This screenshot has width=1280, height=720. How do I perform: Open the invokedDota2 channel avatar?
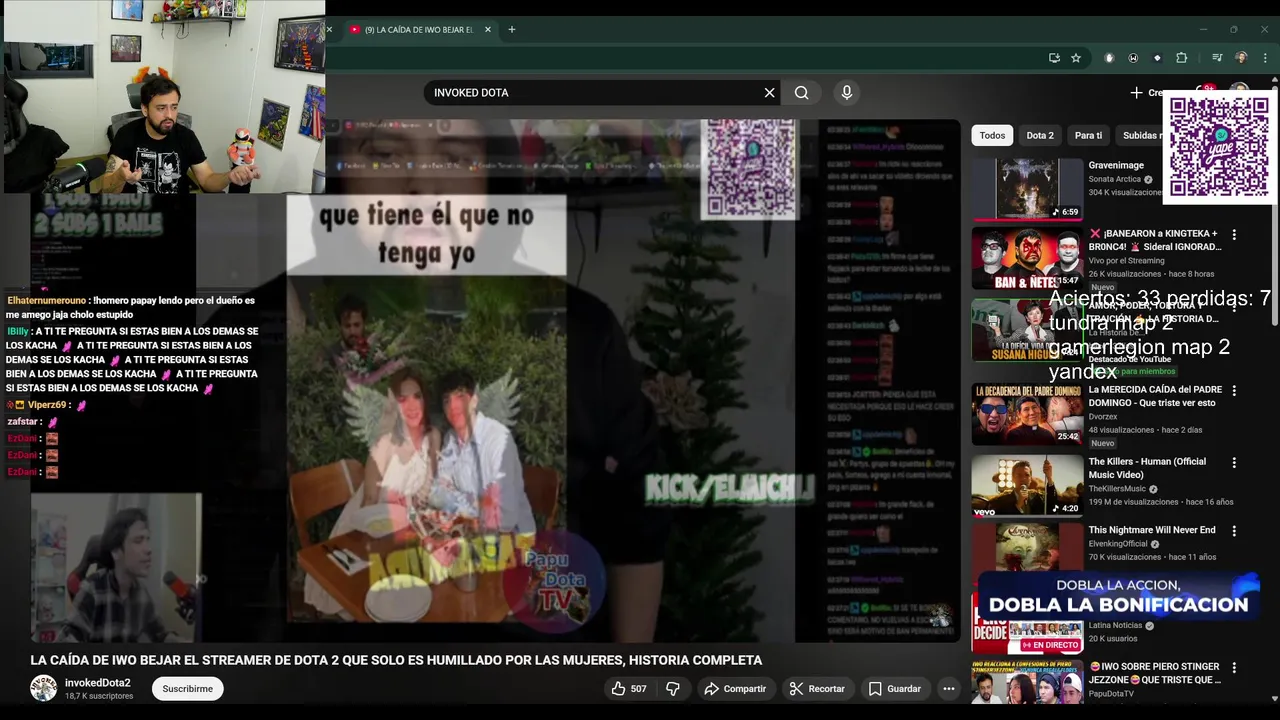(43, 688)
